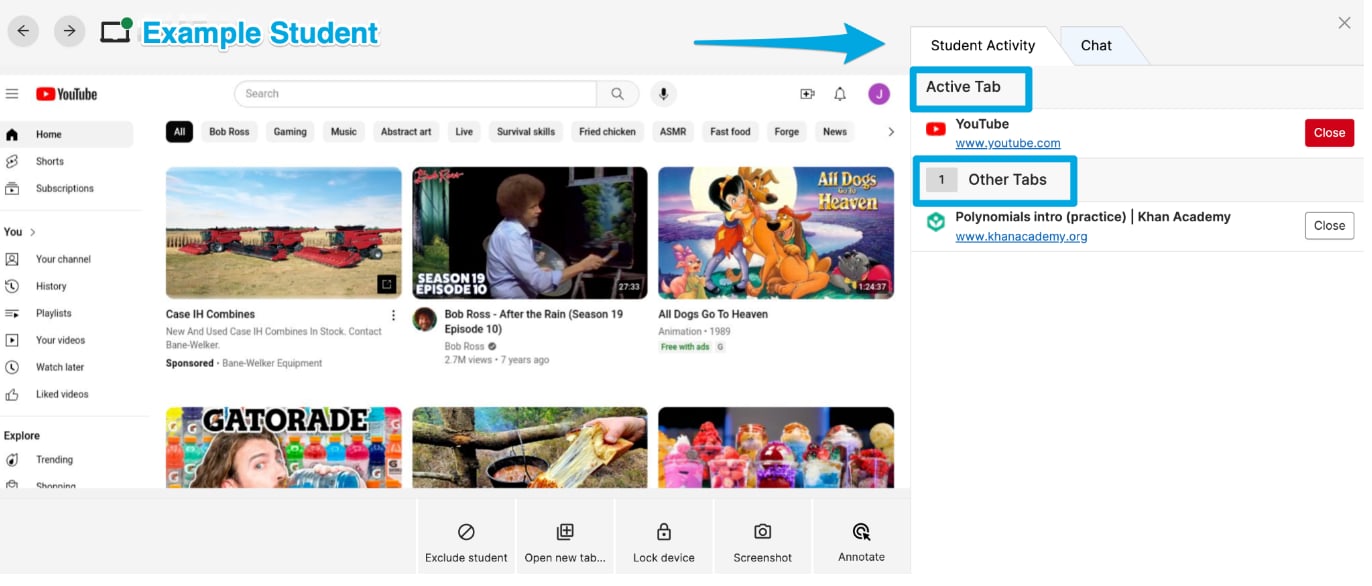Open the purple J account avatar
The width and height of the screenshot is (1372, 586).
(x=879, y=94)
